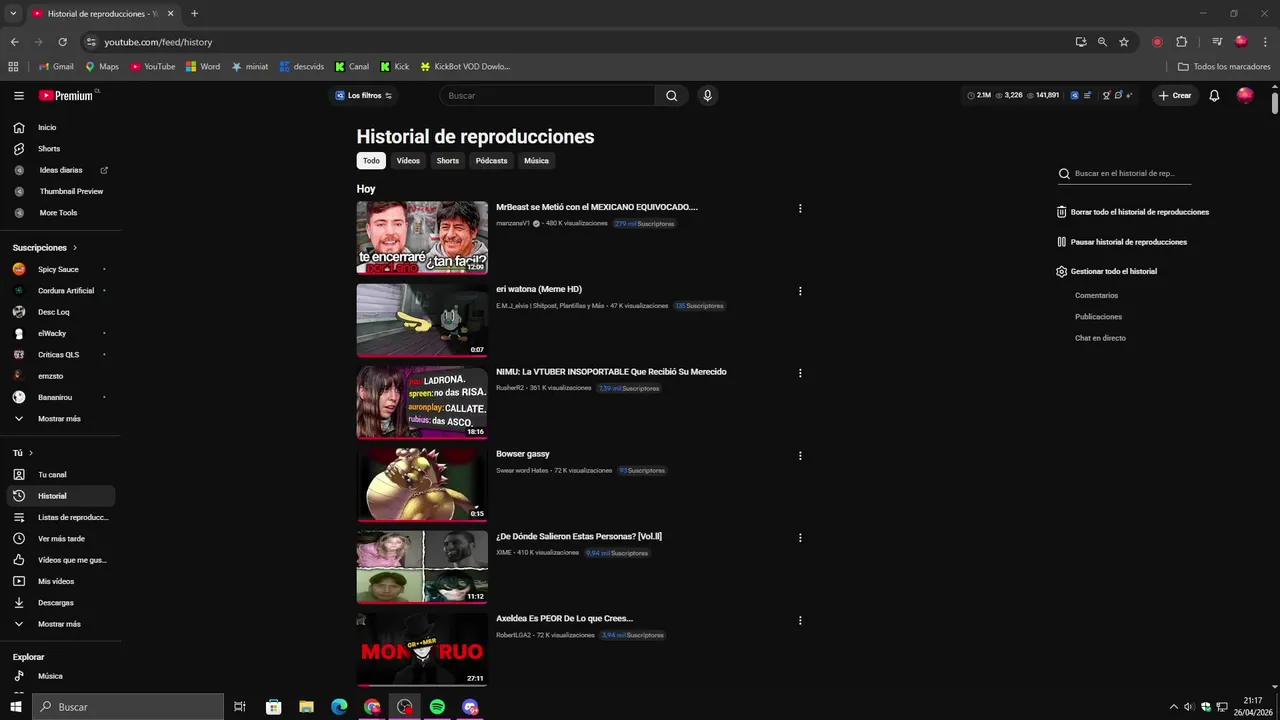Image resolution: width=1280 pixels, height=720 pixels.
Task: Open Todos los marcadores folder
Action: click(x=1224, y=67)
